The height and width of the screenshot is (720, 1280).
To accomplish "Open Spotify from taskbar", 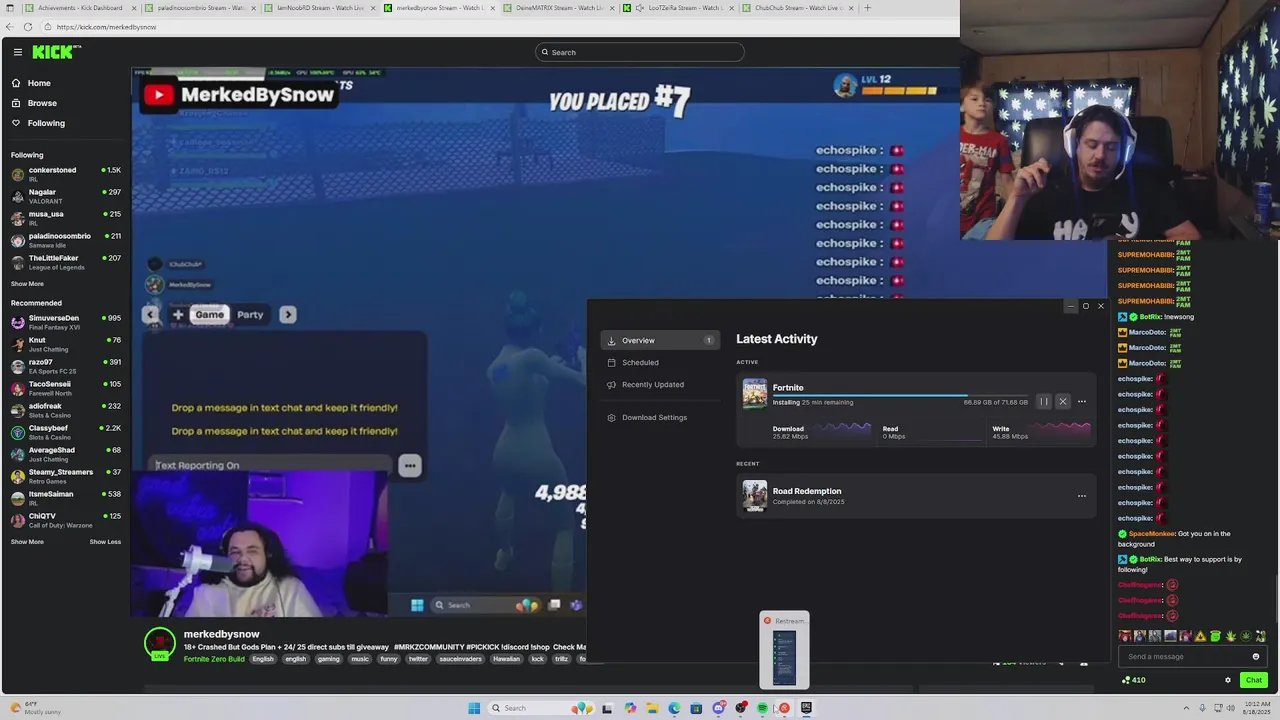I will pyautogui.click(x=762, y=708).
